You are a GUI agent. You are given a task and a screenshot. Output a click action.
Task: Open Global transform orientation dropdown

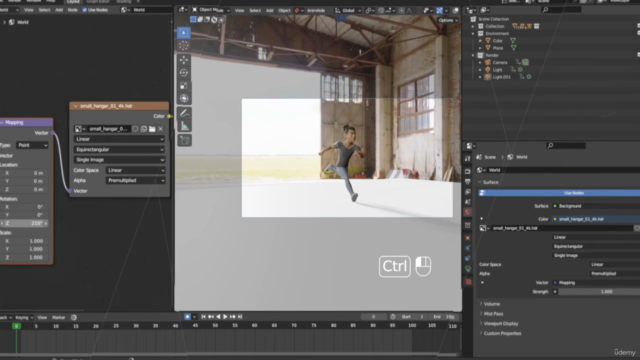point(348,11)
